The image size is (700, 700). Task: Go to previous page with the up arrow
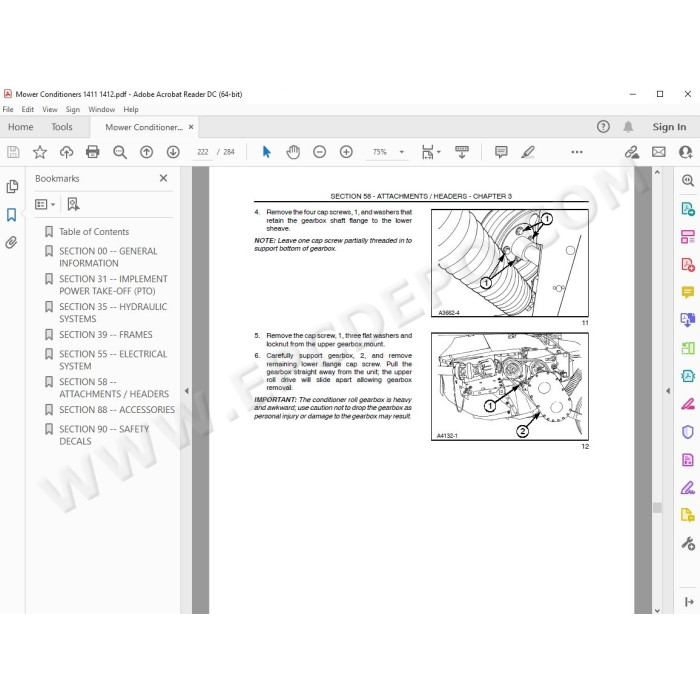tap(146, 152)
